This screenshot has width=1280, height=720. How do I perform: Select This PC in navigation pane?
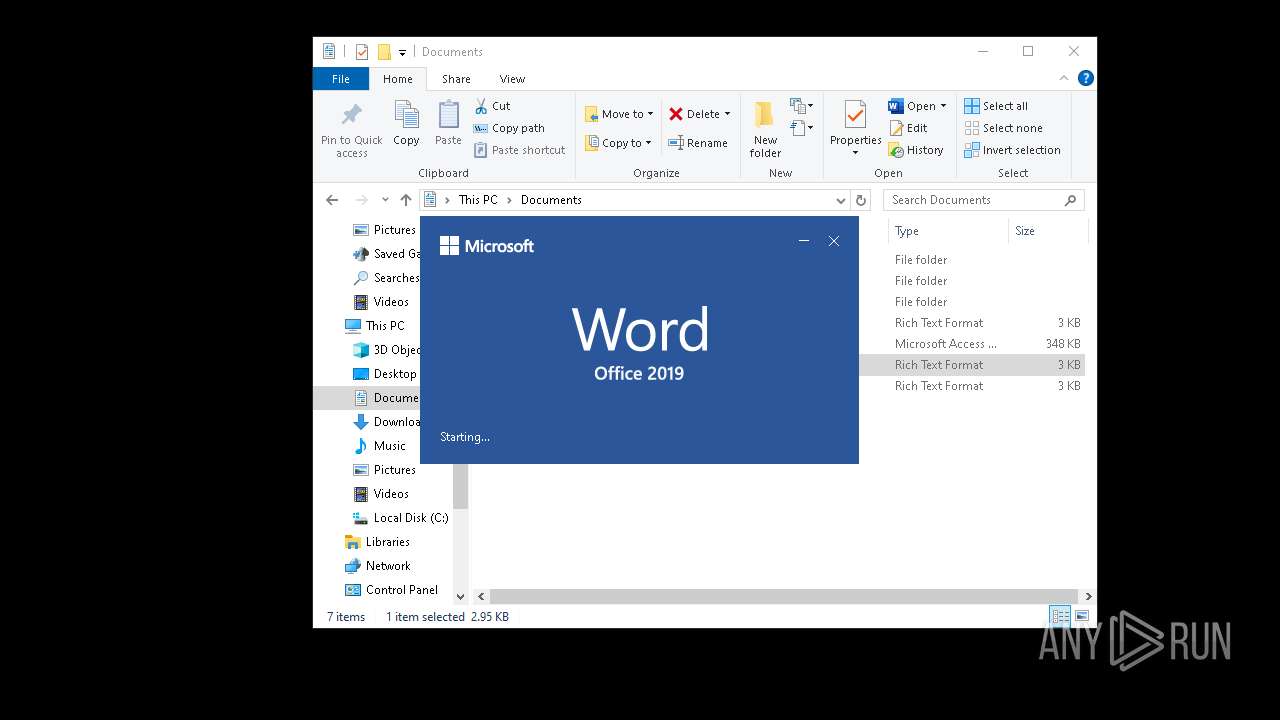point(375,326)
